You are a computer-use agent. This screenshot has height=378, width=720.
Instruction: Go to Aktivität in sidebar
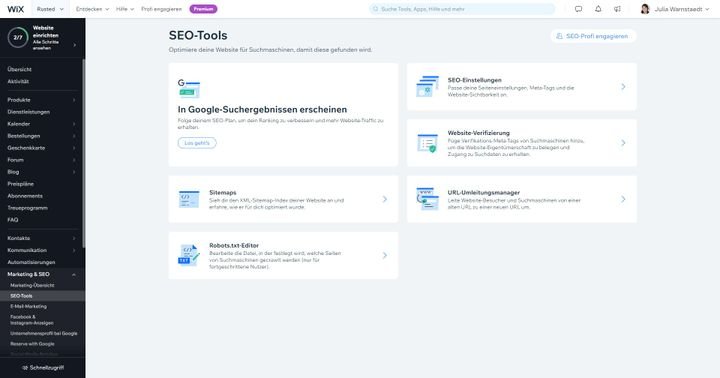coord(18,81)
